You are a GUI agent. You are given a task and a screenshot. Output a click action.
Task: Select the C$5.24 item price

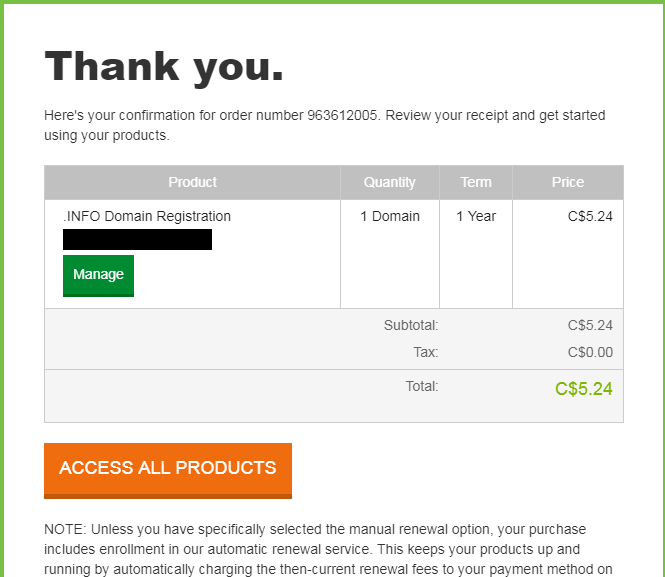pos(590,216)
